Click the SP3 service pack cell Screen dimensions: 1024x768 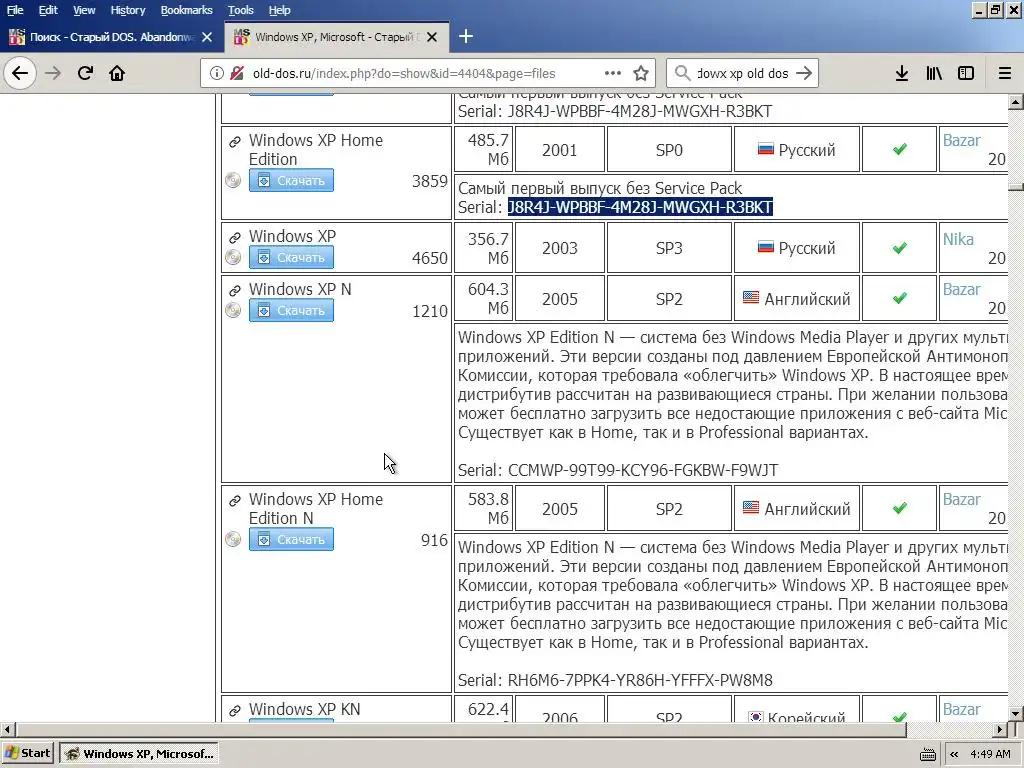tap(669, 248)
